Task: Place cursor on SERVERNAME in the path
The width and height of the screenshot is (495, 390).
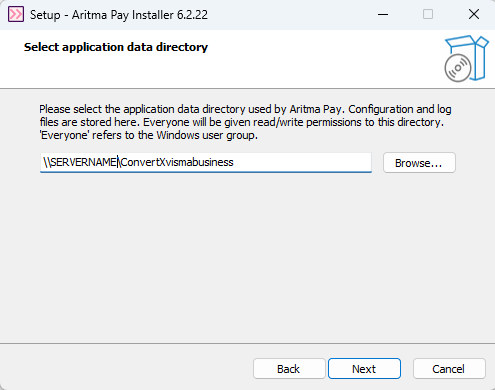Action: (83, 162)
